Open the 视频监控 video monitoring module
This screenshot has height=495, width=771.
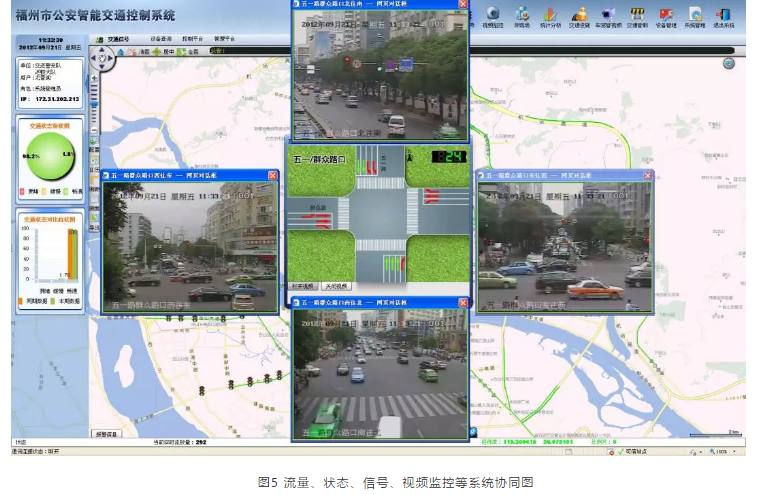(493, 16)
